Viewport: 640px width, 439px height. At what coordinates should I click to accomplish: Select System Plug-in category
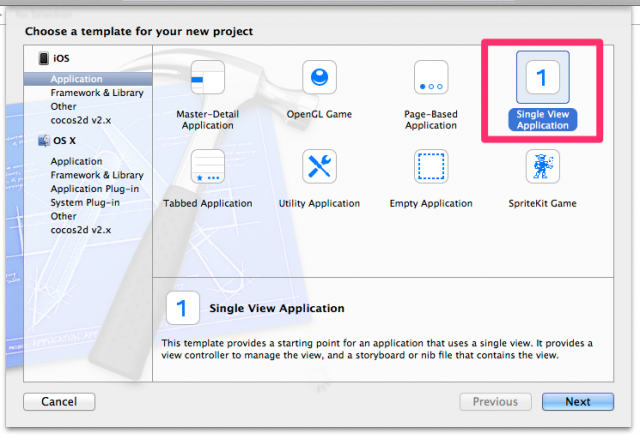pyautogui.click(x=88, y=202)
